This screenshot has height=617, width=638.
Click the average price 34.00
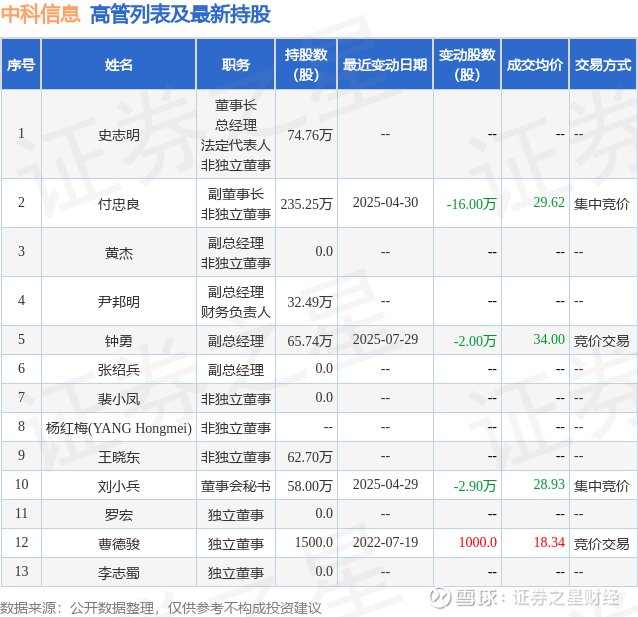click(x=549, y=339)
